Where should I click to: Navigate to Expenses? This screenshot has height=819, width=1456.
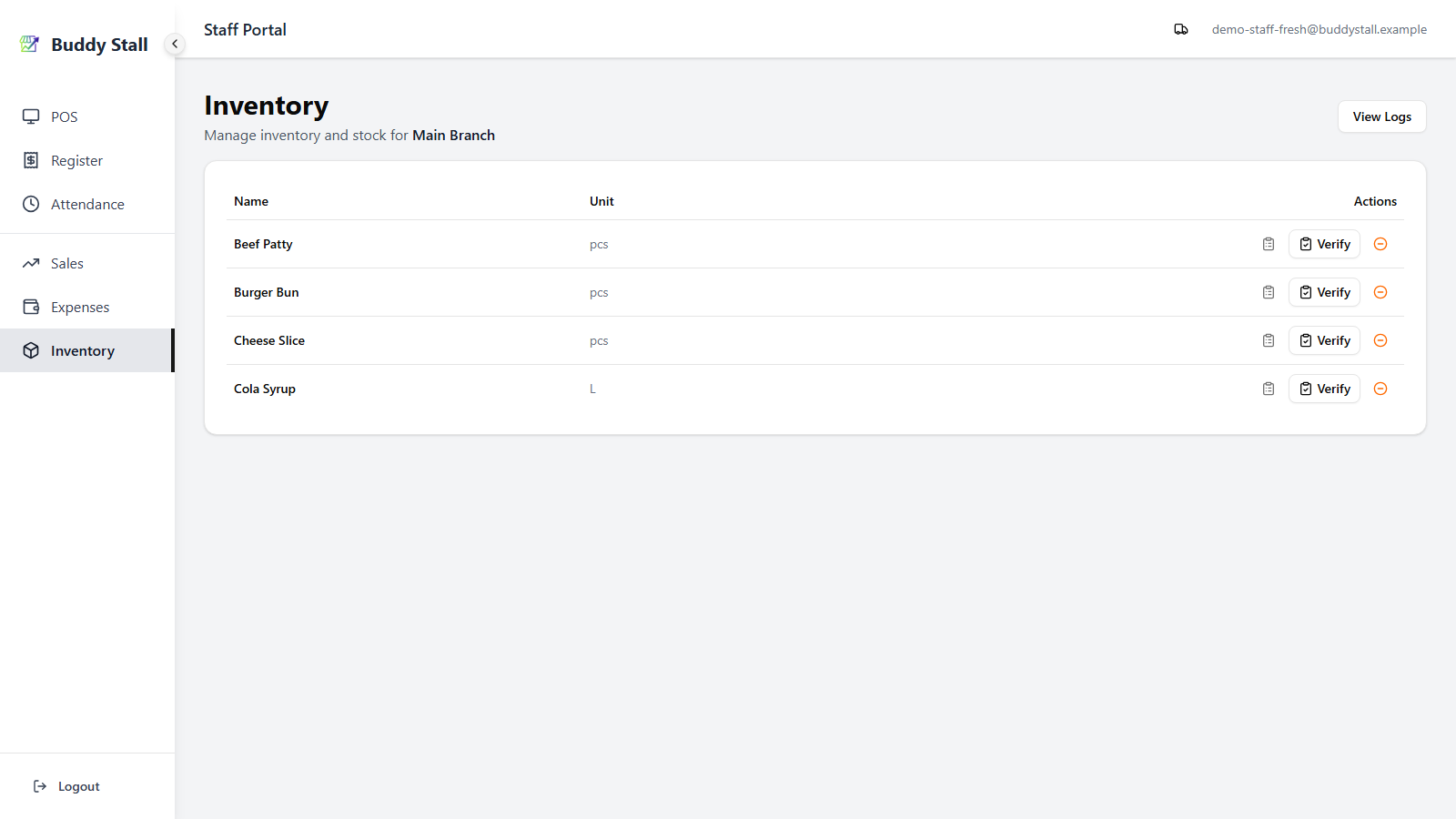87,307
